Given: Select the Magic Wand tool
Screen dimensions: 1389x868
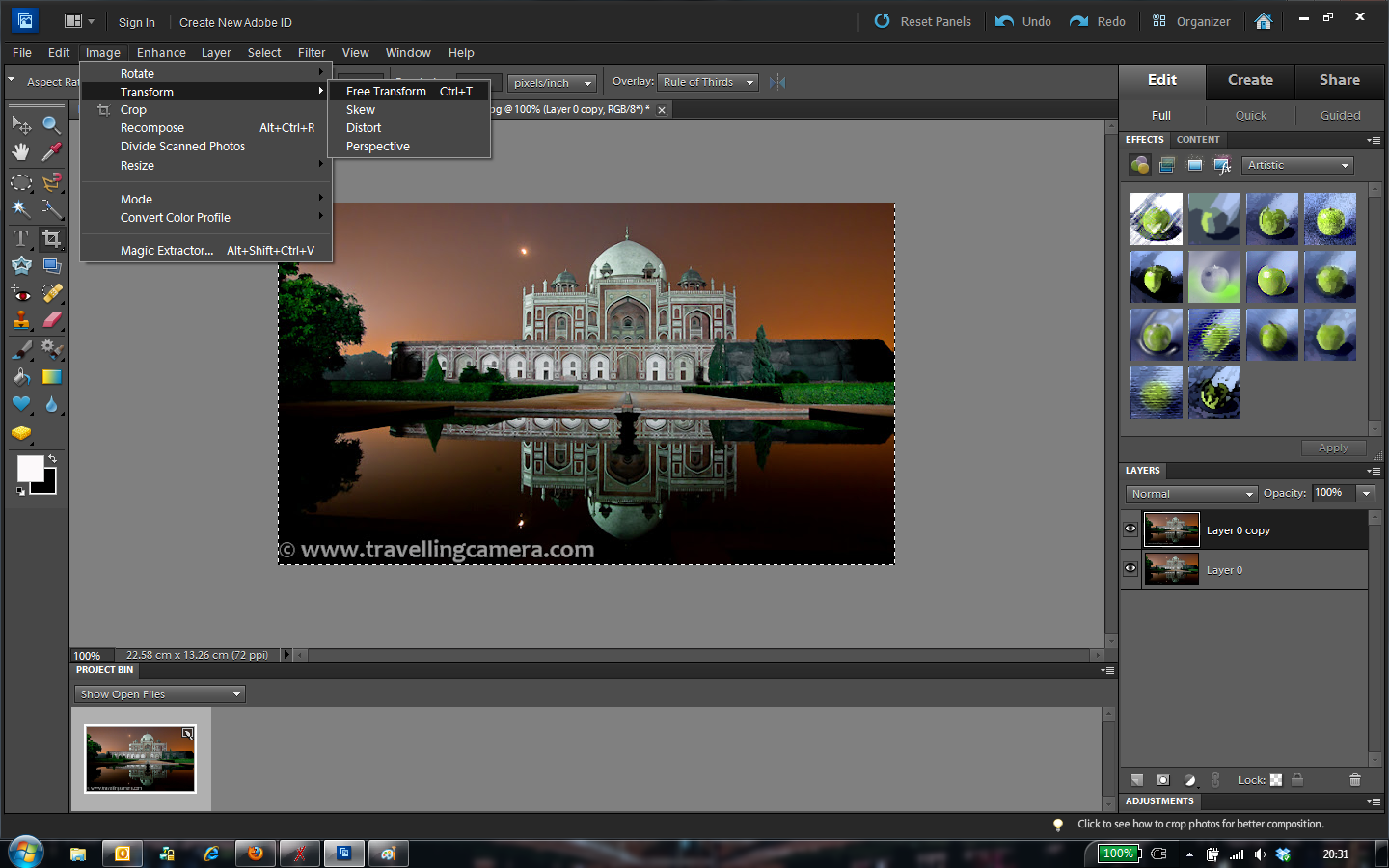Looking at the screenshot, I should pyautogui.click(x=19, y=207).
